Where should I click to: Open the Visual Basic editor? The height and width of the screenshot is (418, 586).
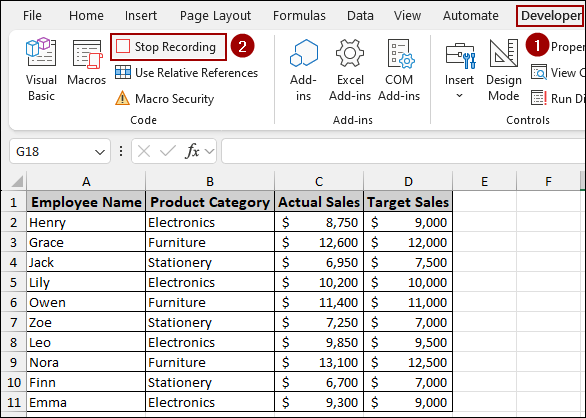(x=41, y=69)
